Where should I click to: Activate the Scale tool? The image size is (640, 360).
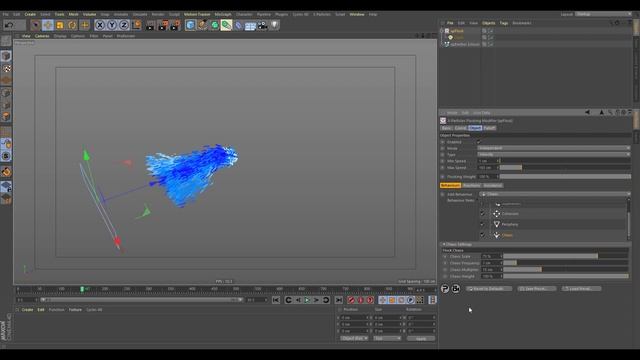click(x=60, y=25)
